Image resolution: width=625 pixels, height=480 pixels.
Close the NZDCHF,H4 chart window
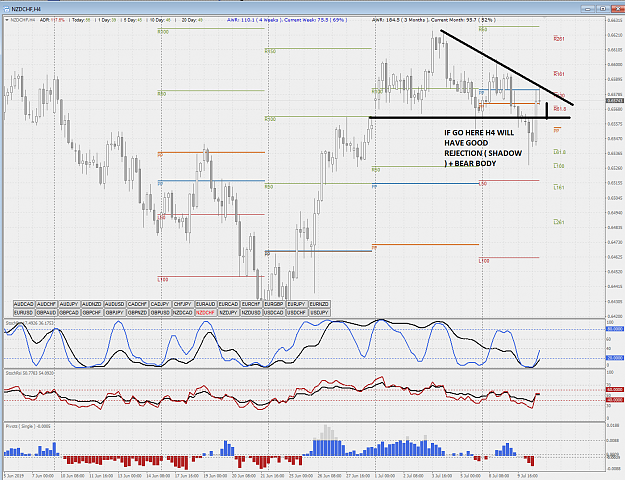pyautogui.click(x=616, y=8)
